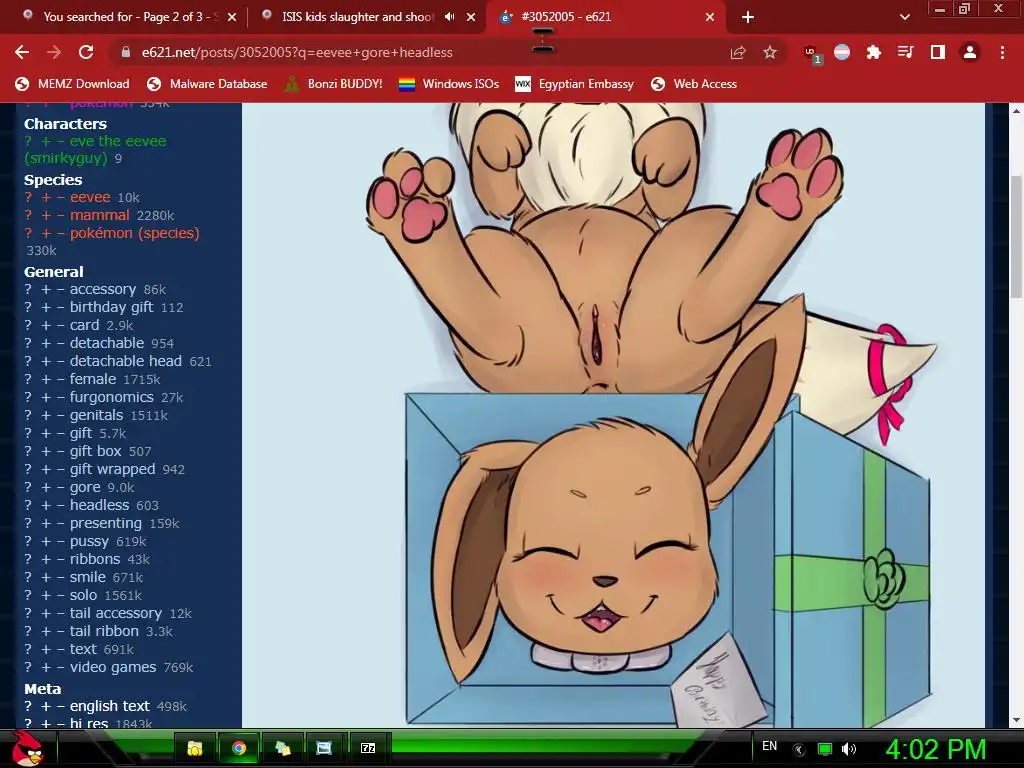Open the Web Access bookmark
Viewport: 1024px width, 768px height.
point(694,84)
